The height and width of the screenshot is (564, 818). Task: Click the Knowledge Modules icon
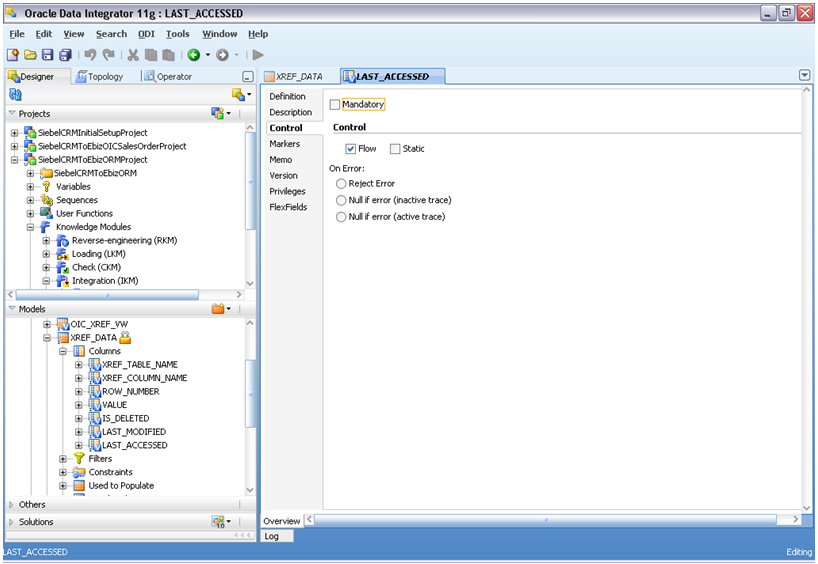click(x=46, y=227)
